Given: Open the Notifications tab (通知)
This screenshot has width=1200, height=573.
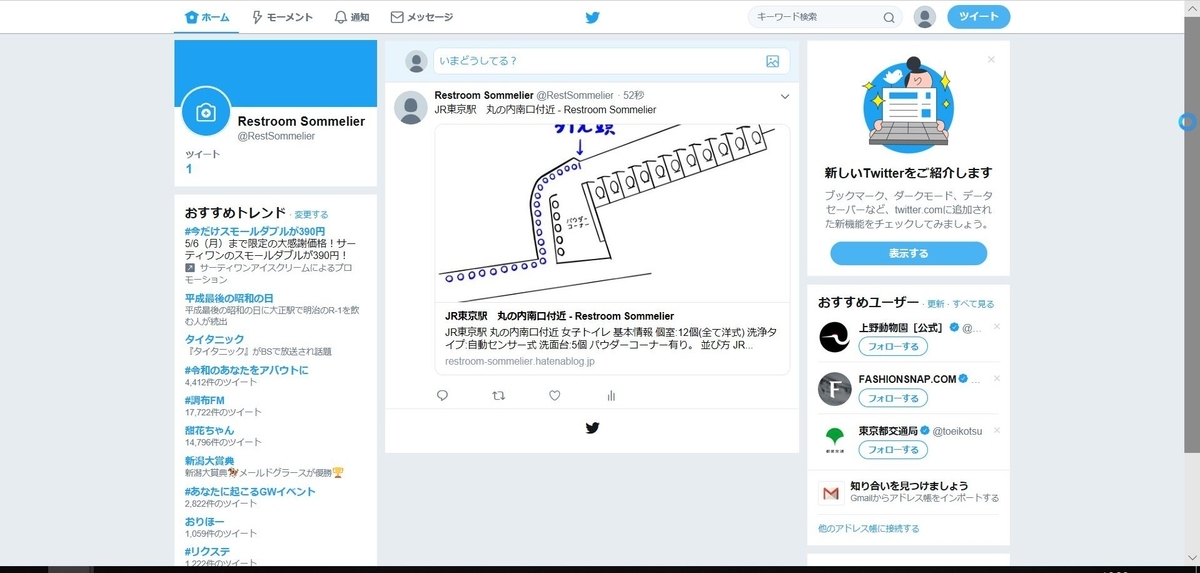Looking at the screenshot, I should 352,17.
